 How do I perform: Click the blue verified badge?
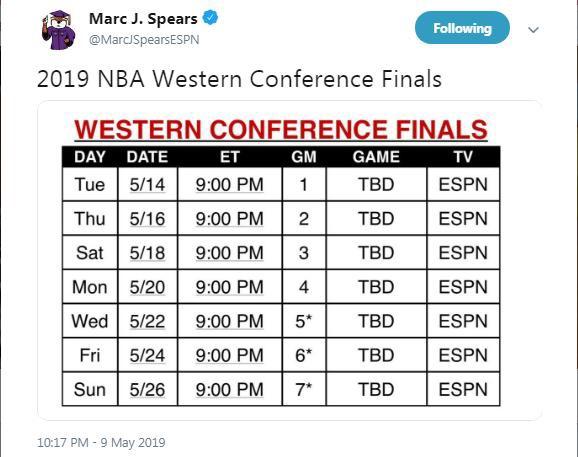coord(210,18)
